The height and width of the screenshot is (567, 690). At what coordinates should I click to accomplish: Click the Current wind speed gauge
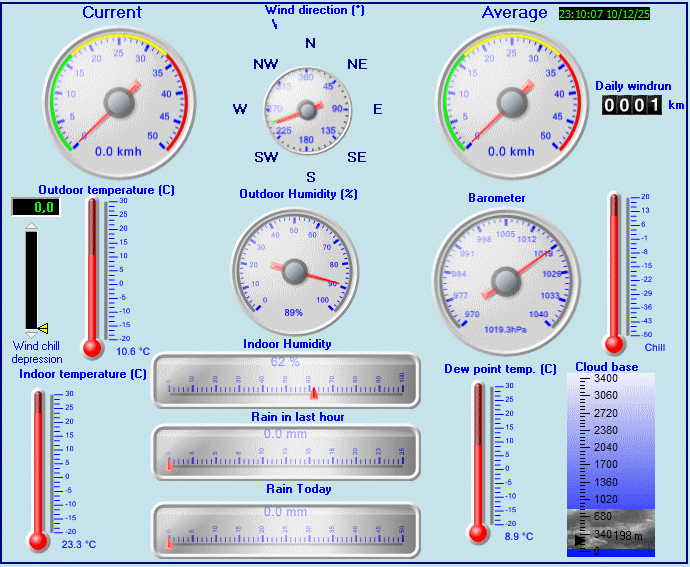(118, 102)
